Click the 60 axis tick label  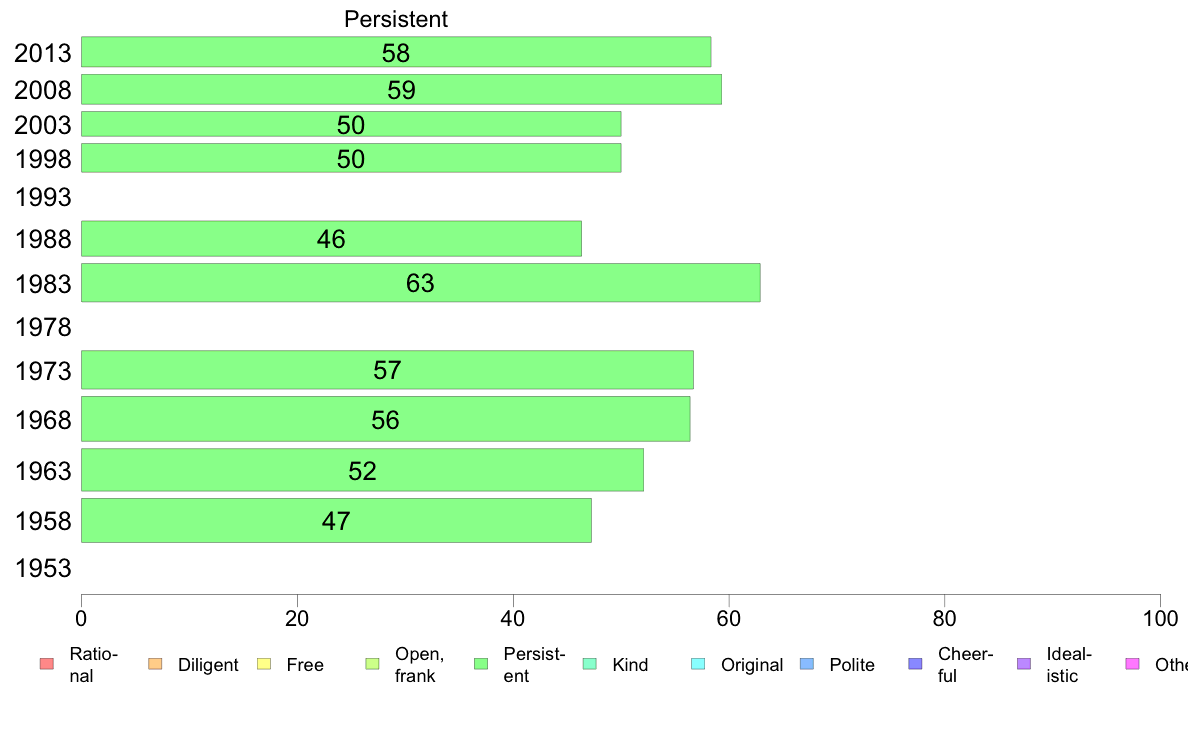[728, 619]
